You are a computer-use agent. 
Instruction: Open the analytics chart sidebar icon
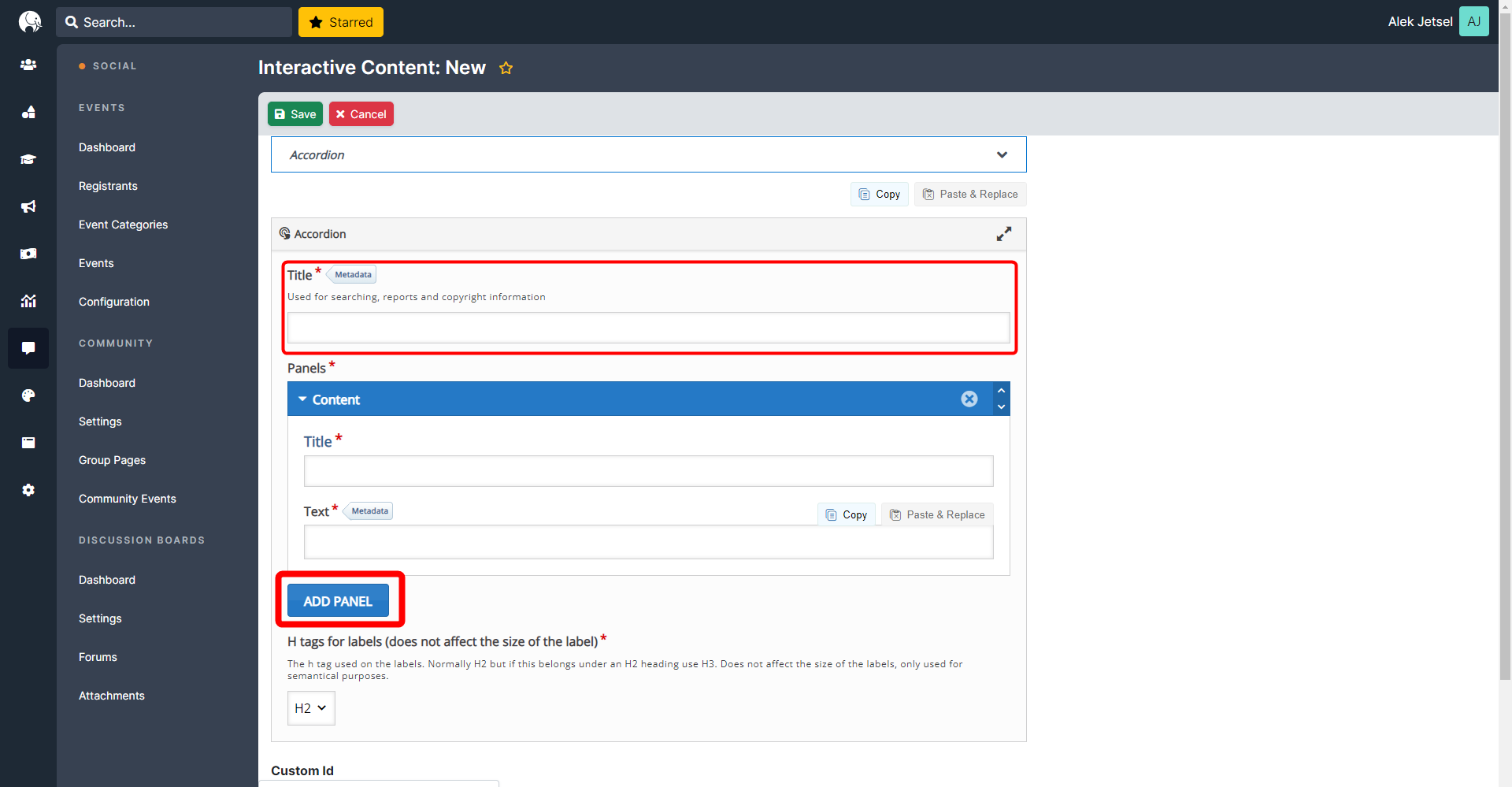[28, 301]
